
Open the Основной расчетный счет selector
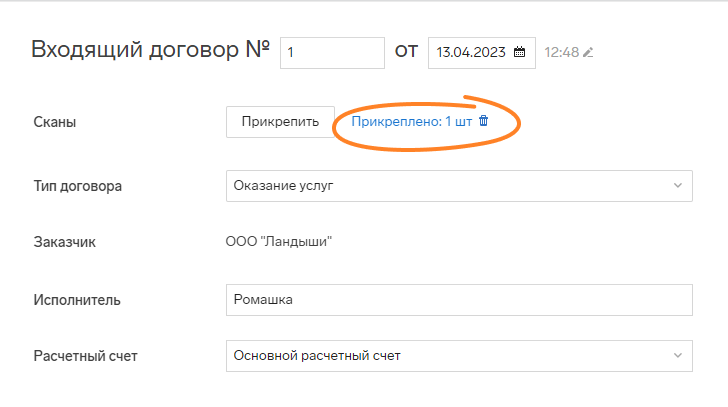click(x=459, y=356)
